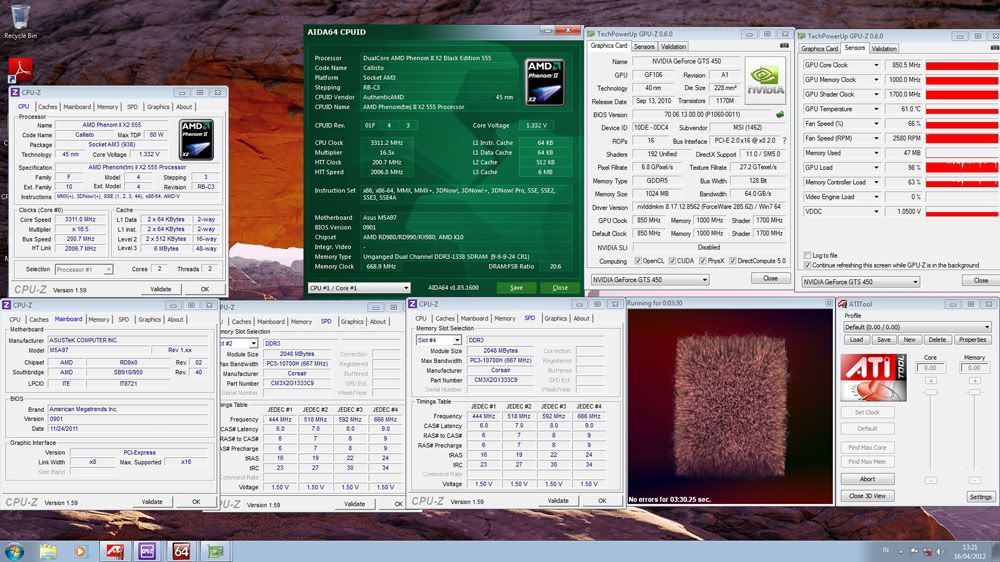
Task: Click the Core clock value field in ATITool
Action: 930,367
